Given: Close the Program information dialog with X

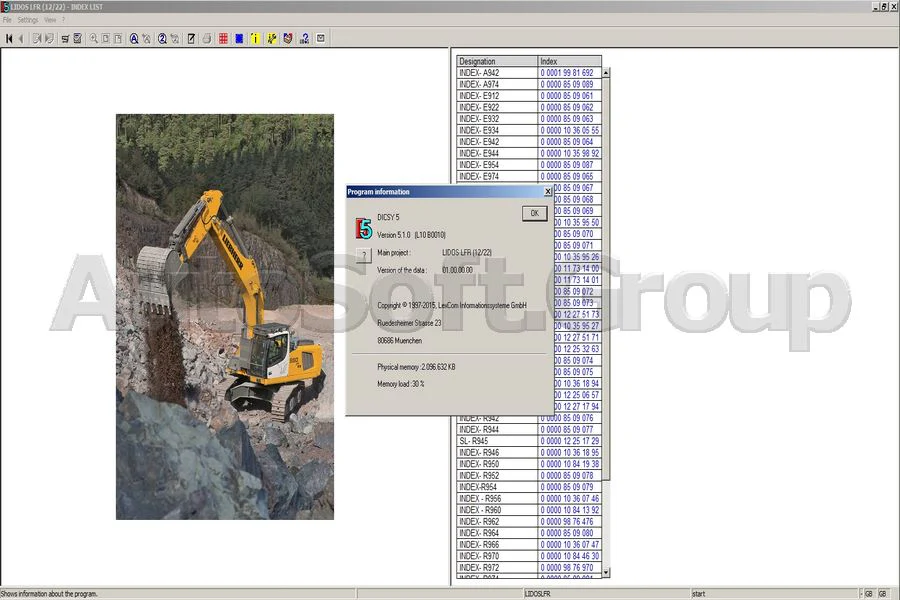Looking at the screenshot, I should (547, 191).
